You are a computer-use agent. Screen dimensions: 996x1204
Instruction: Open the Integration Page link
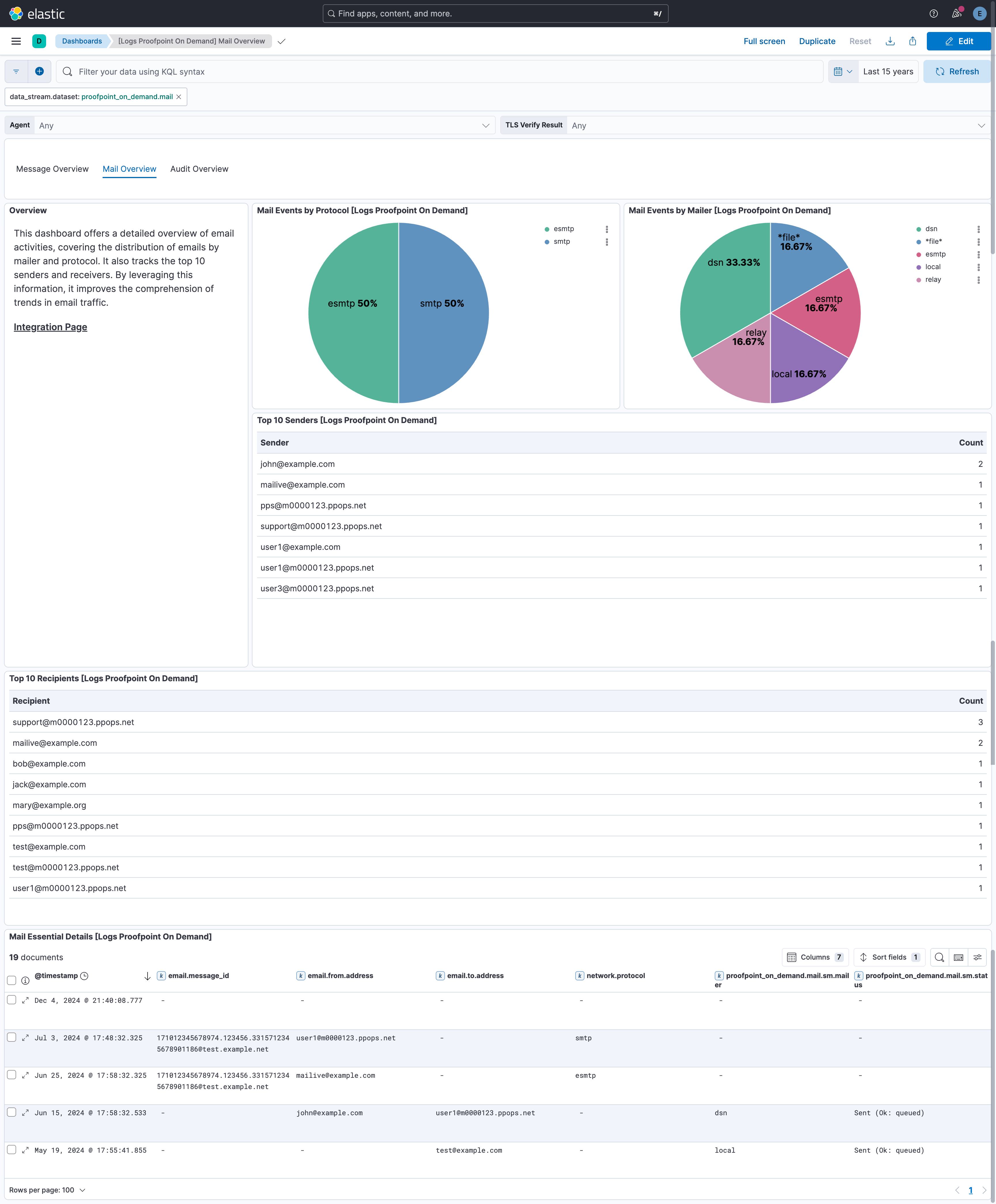click(x=50, y=327)
